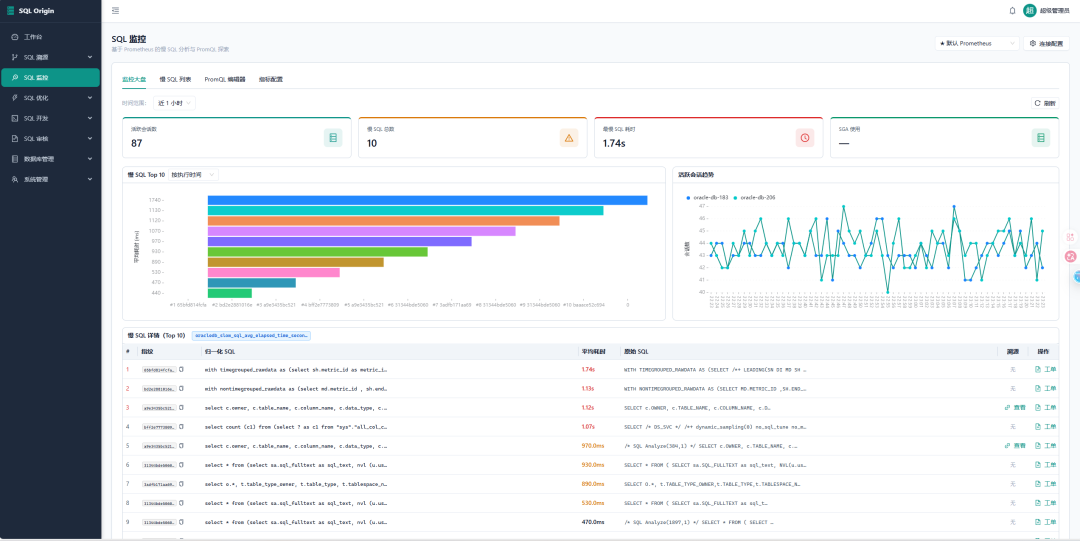Toggle the oracle-db-206 series in chart legend

click(755, 198)
